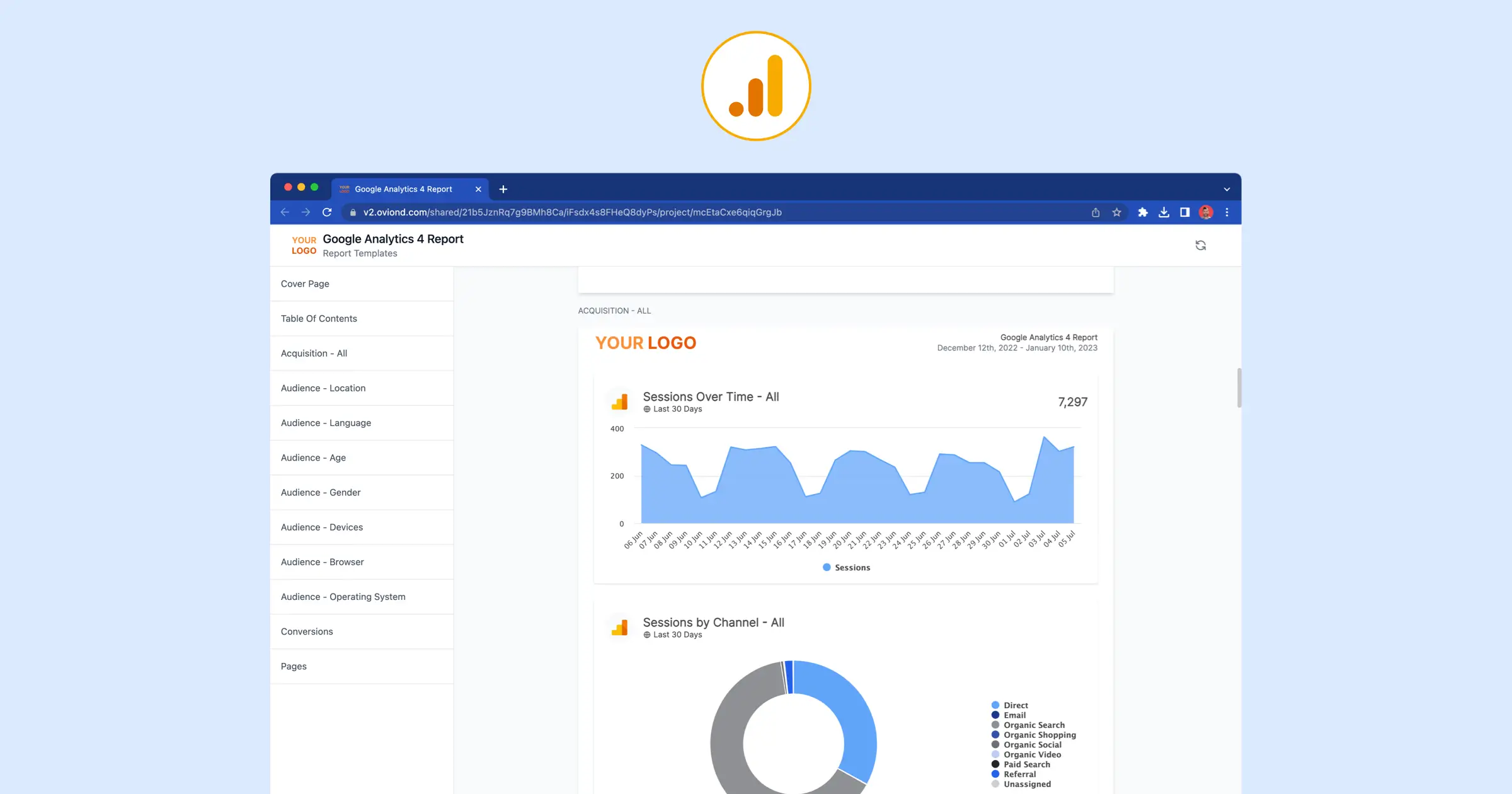Viewport: 1512px width, 794px height.
Task: Click the Sessions Over Time analytics icon
Action: point(620,402)
